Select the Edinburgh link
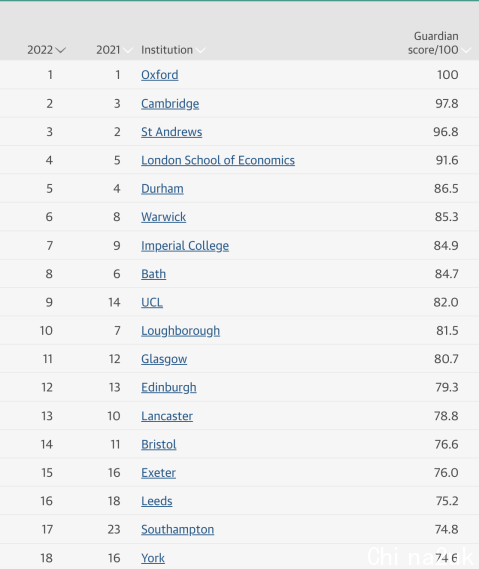 169,388
